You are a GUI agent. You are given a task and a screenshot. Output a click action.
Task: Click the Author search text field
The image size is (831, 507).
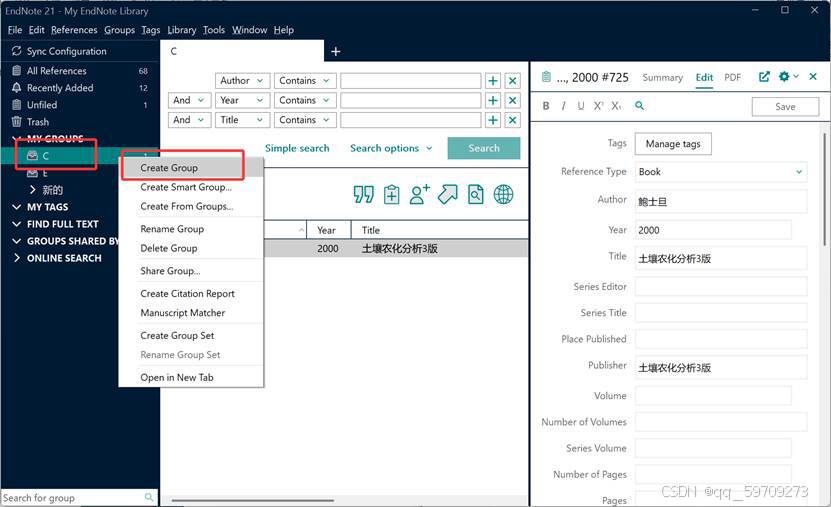[x=411, y=81]
